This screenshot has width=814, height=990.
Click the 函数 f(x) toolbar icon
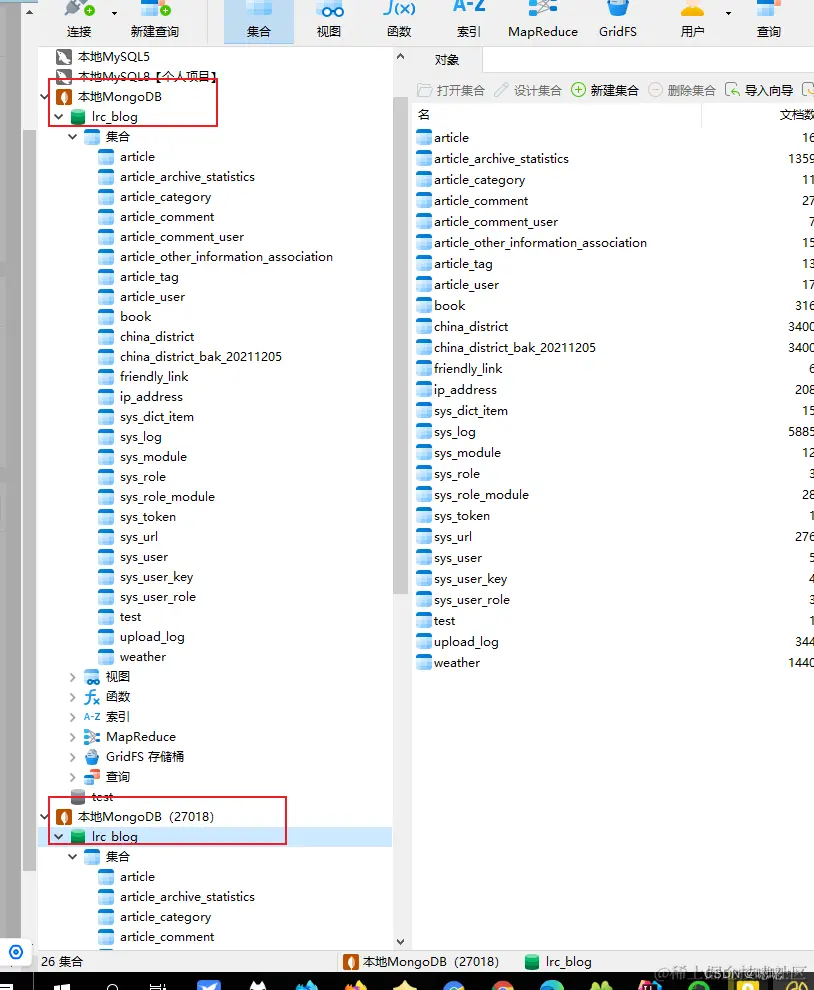399,19
